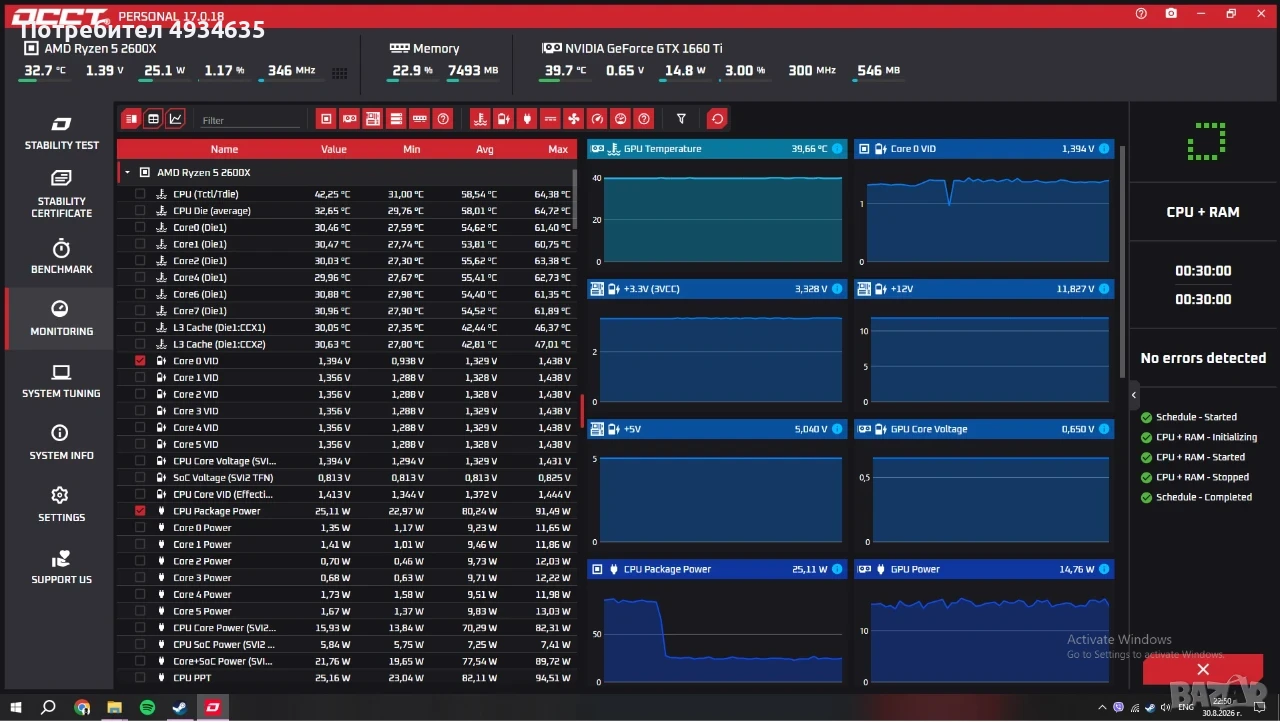The height and width of the screenshot is (722, 1280).
Task: Switch to table-only view icon
Action: (x=153, y=118)
